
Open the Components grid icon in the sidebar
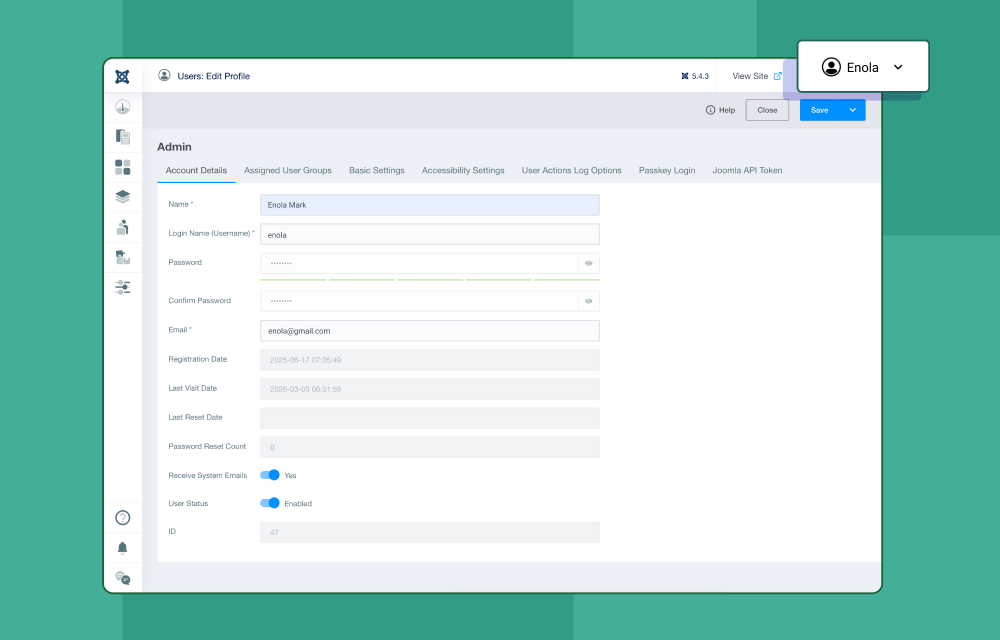tap(122, 167)
